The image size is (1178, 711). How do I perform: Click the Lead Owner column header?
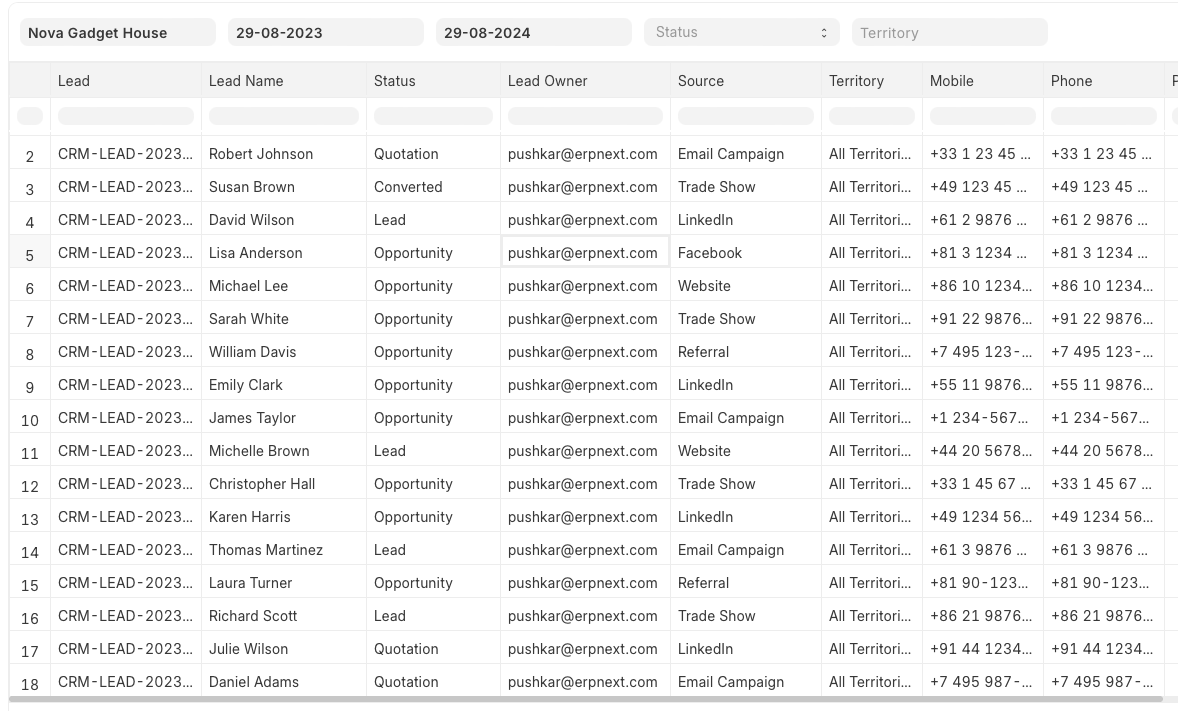tap(548, 81)
